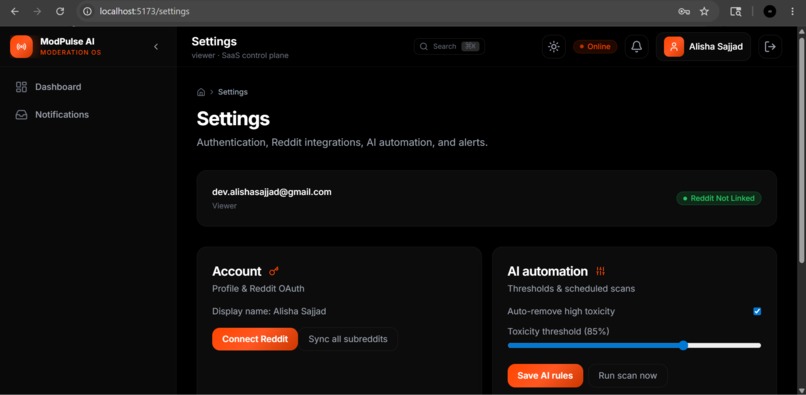Toggle light/dark theme sun icon
This screenshot has width=806, height=395.
click(554, 47)
